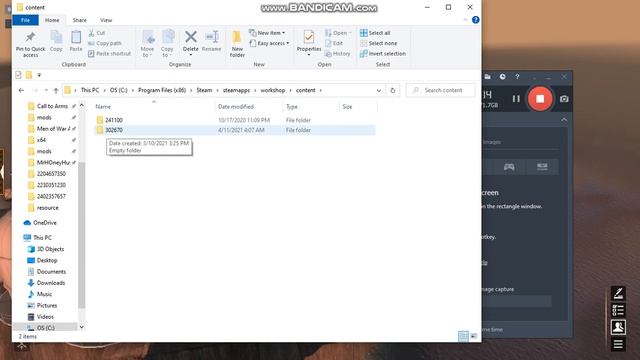Navigate back with the back arrow
Viewport: 640px width, 360px height.
pyautogui.click(x=21, y=90)
